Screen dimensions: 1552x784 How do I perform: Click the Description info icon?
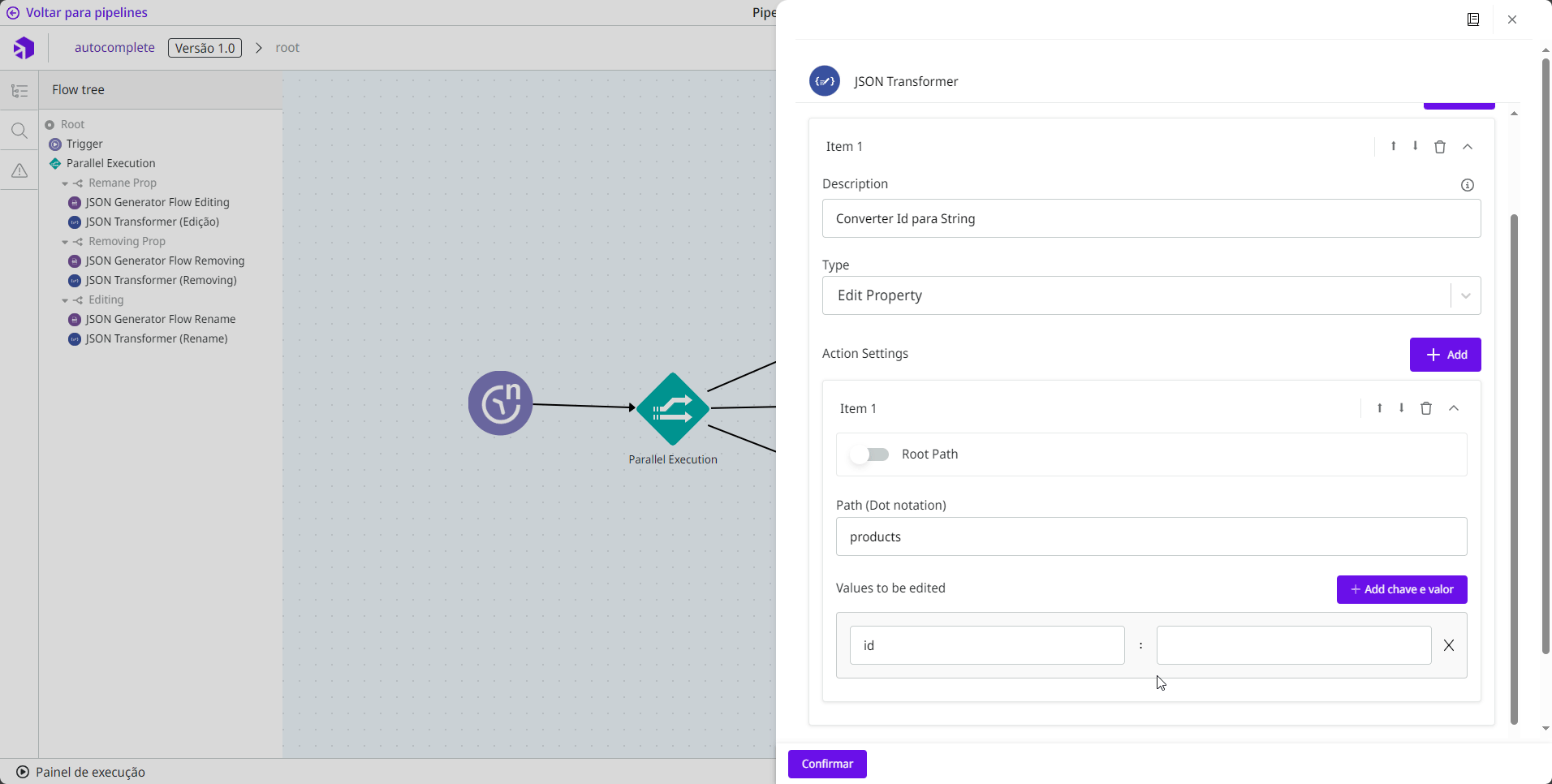1468,185
